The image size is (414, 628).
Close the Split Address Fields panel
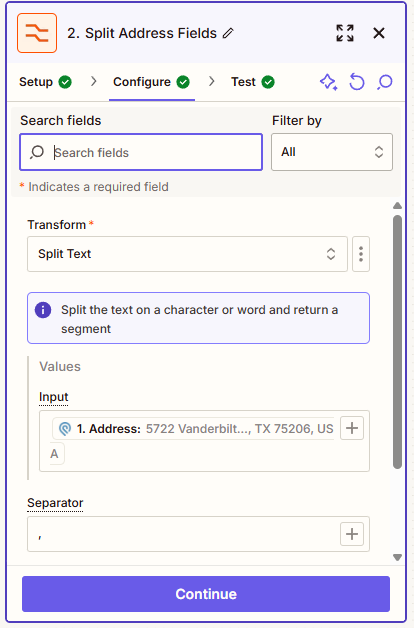pos(379,33)
